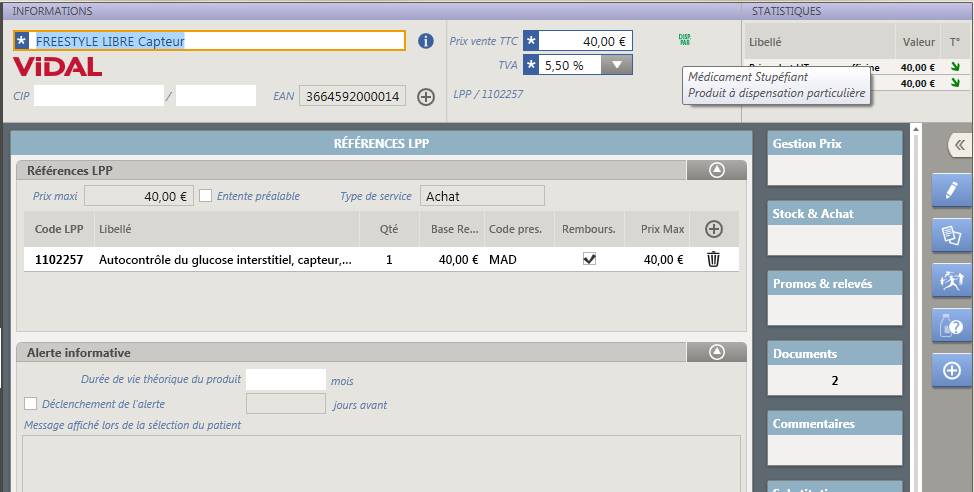The image size is (974, 492).
Task: Toggle the Entente préalable checkbox
Action: pyautogui.click(x=205, y=196)
